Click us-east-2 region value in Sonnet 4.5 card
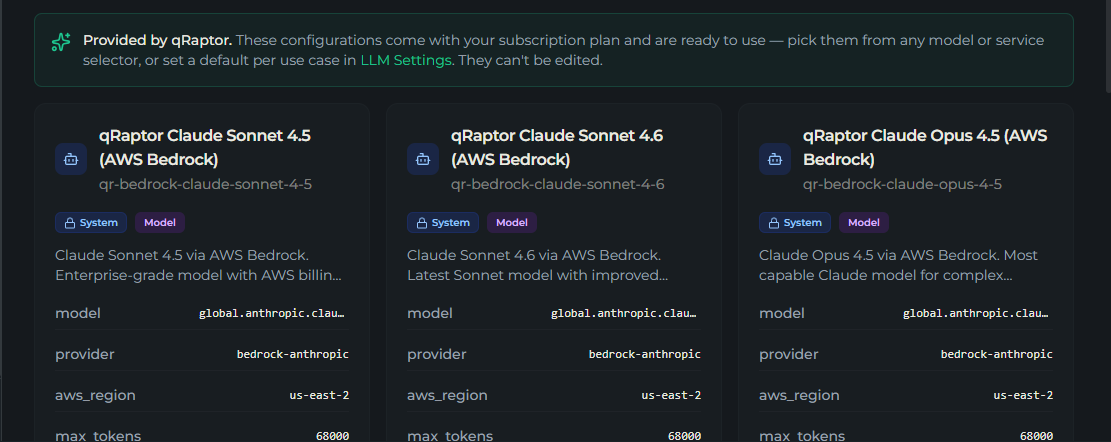This screenshot has height=442, width=1111. 319,395
